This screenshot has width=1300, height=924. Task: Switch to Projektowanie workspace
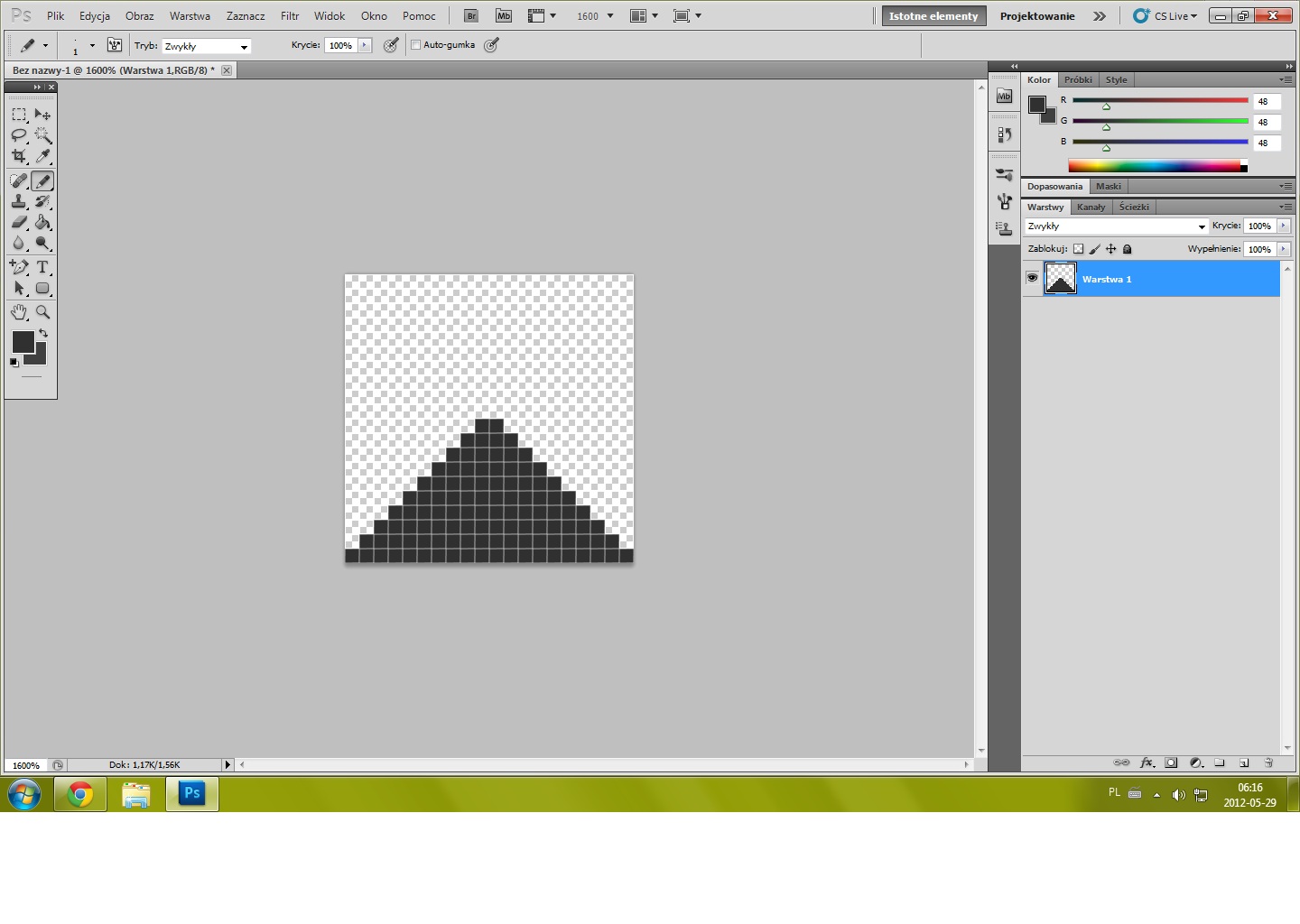(1037, 15)
